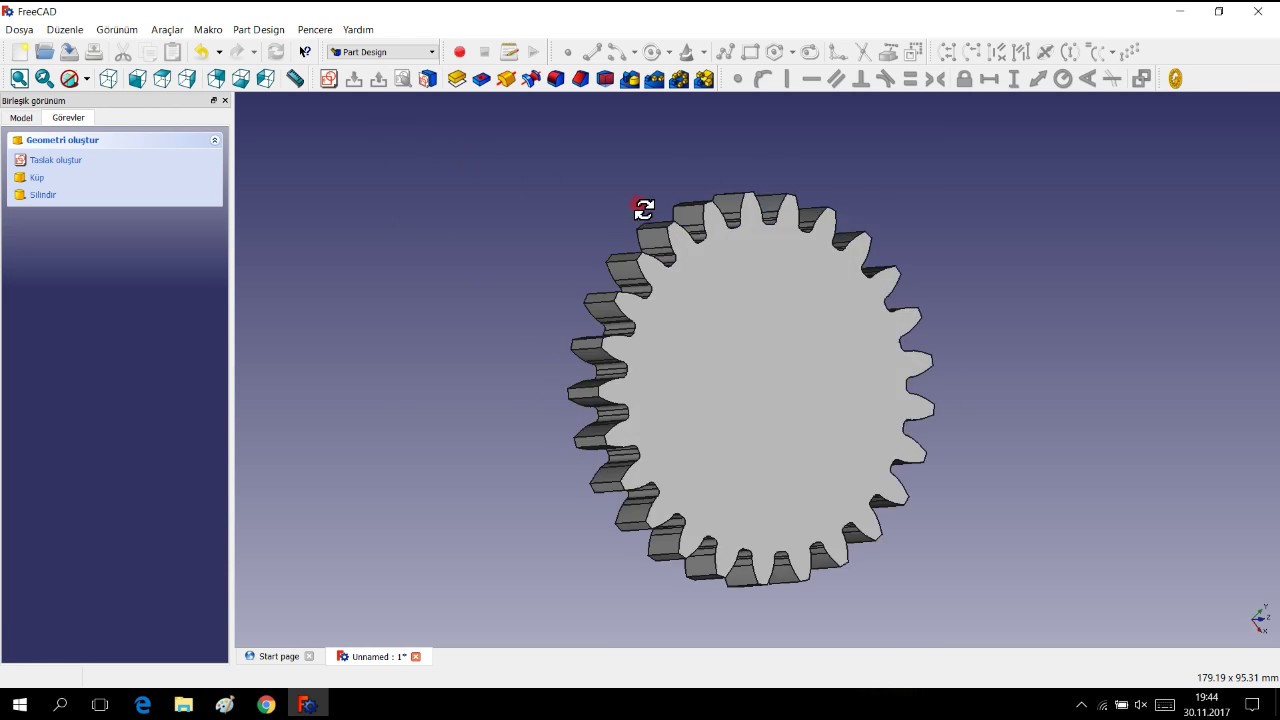The width and height of the screenshot is (1280, 720).
Task: Expand the conic tool dropdown arrow
Action: coord(704,52)
